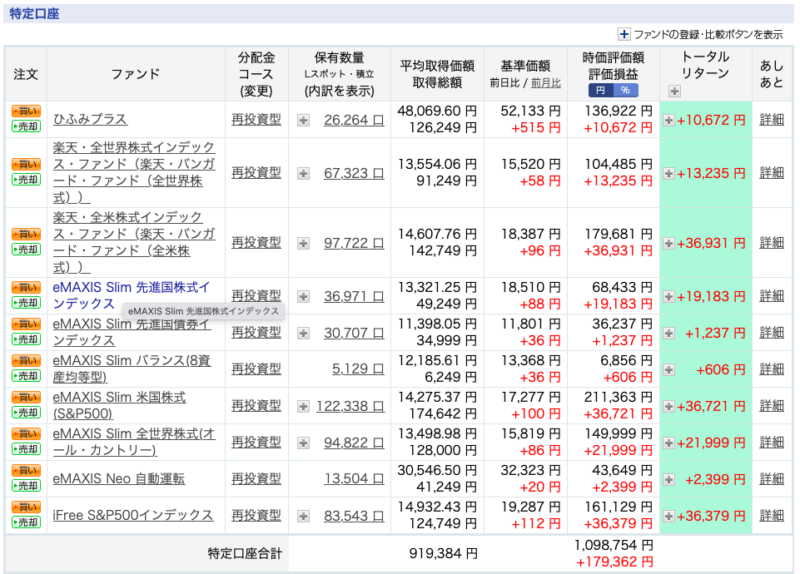Sell 楽天・全米株式インデックス fund
The height and width of the screenshot is (574, 800).
26,249
